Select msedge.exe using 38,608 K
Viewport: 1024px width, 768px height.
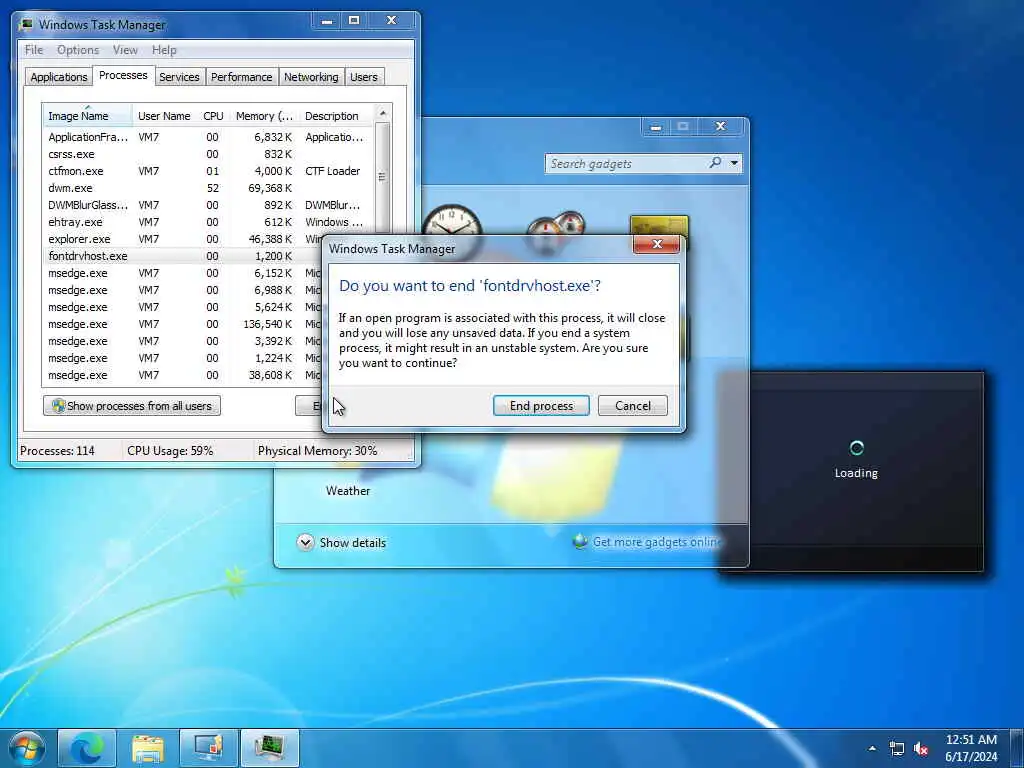[x=183, y=375]
